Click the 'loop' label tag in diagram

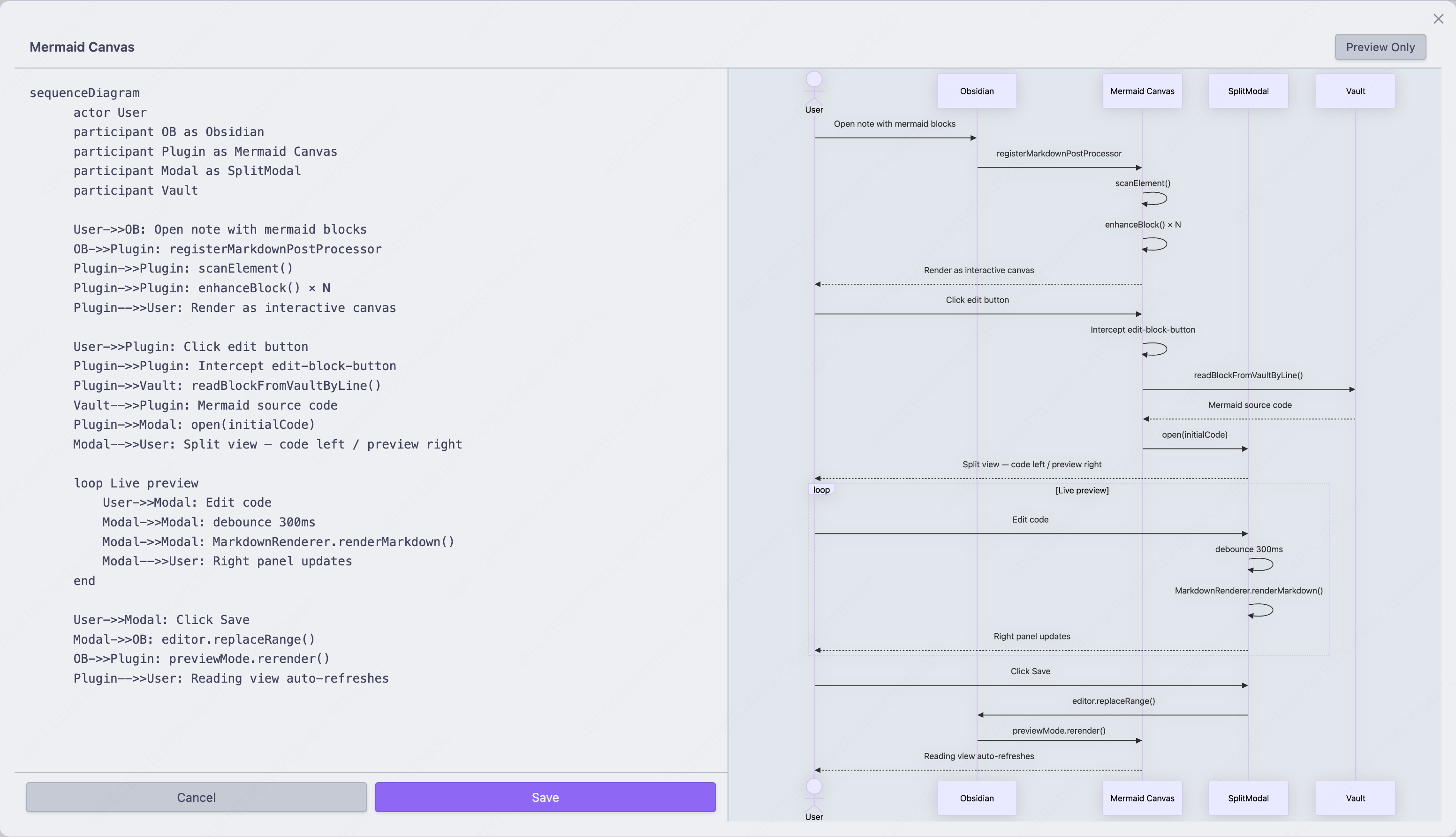point(821,490)
